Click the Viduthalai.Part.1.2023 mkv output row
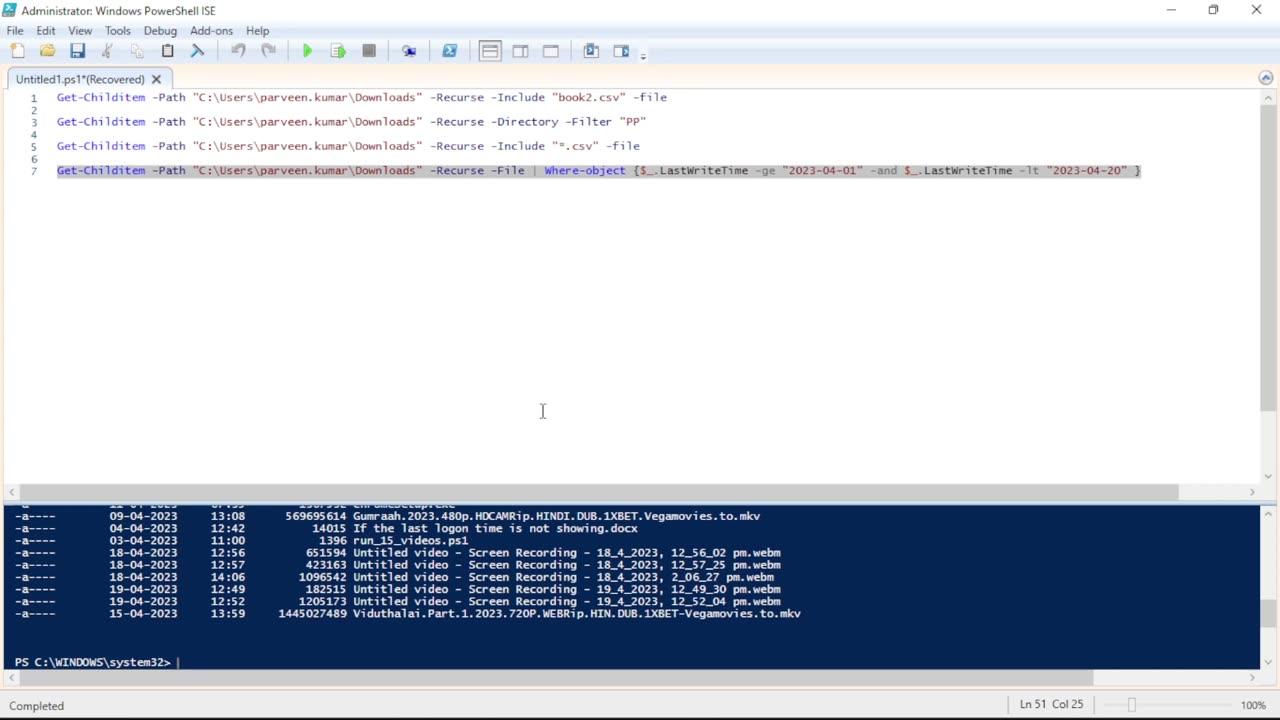This screenshot has height=720, width=1280. [x=408, y=614]
